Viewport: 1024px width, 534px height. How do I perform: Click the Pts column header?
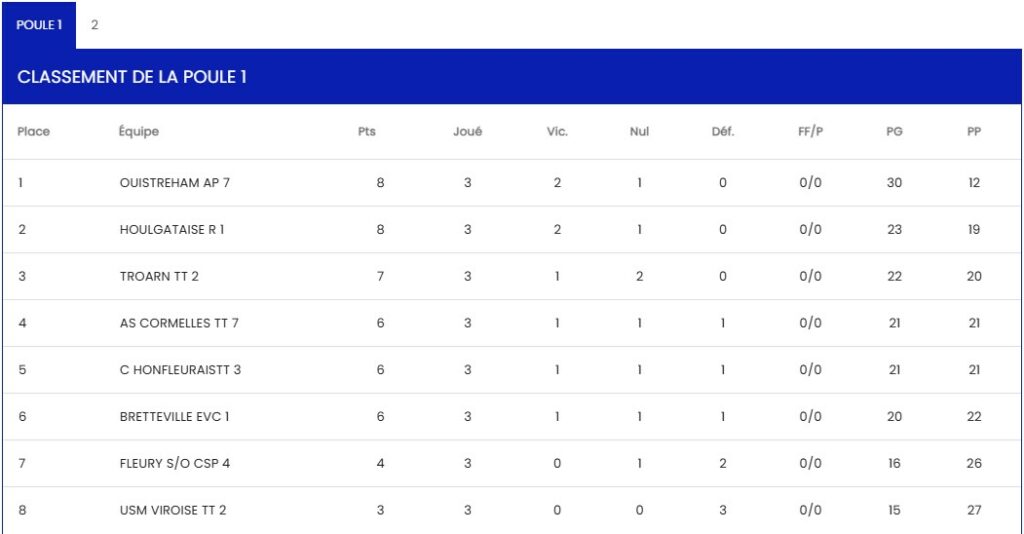pos(367,132)
